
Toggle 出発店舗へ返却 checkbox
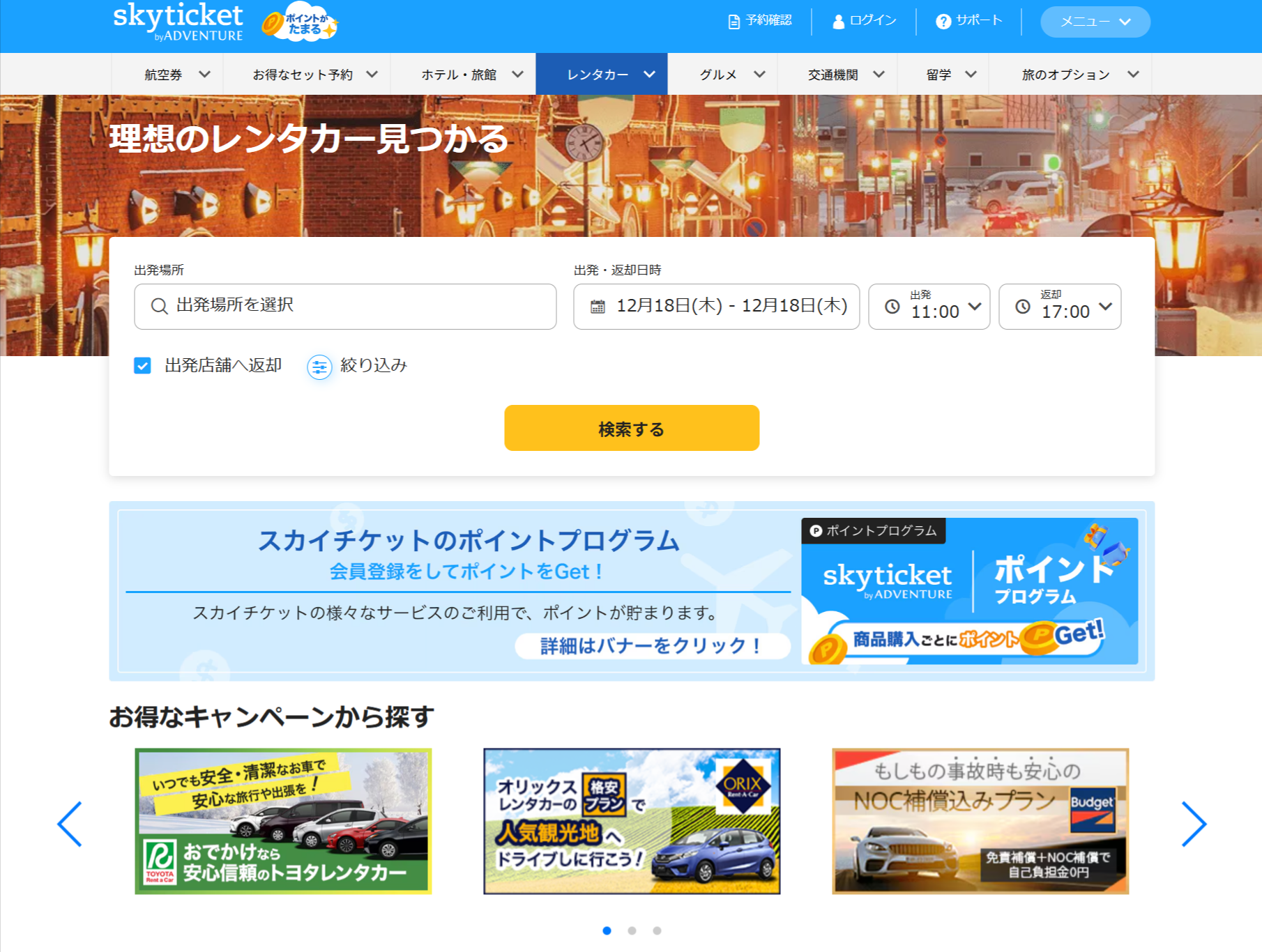coord(142,366)
